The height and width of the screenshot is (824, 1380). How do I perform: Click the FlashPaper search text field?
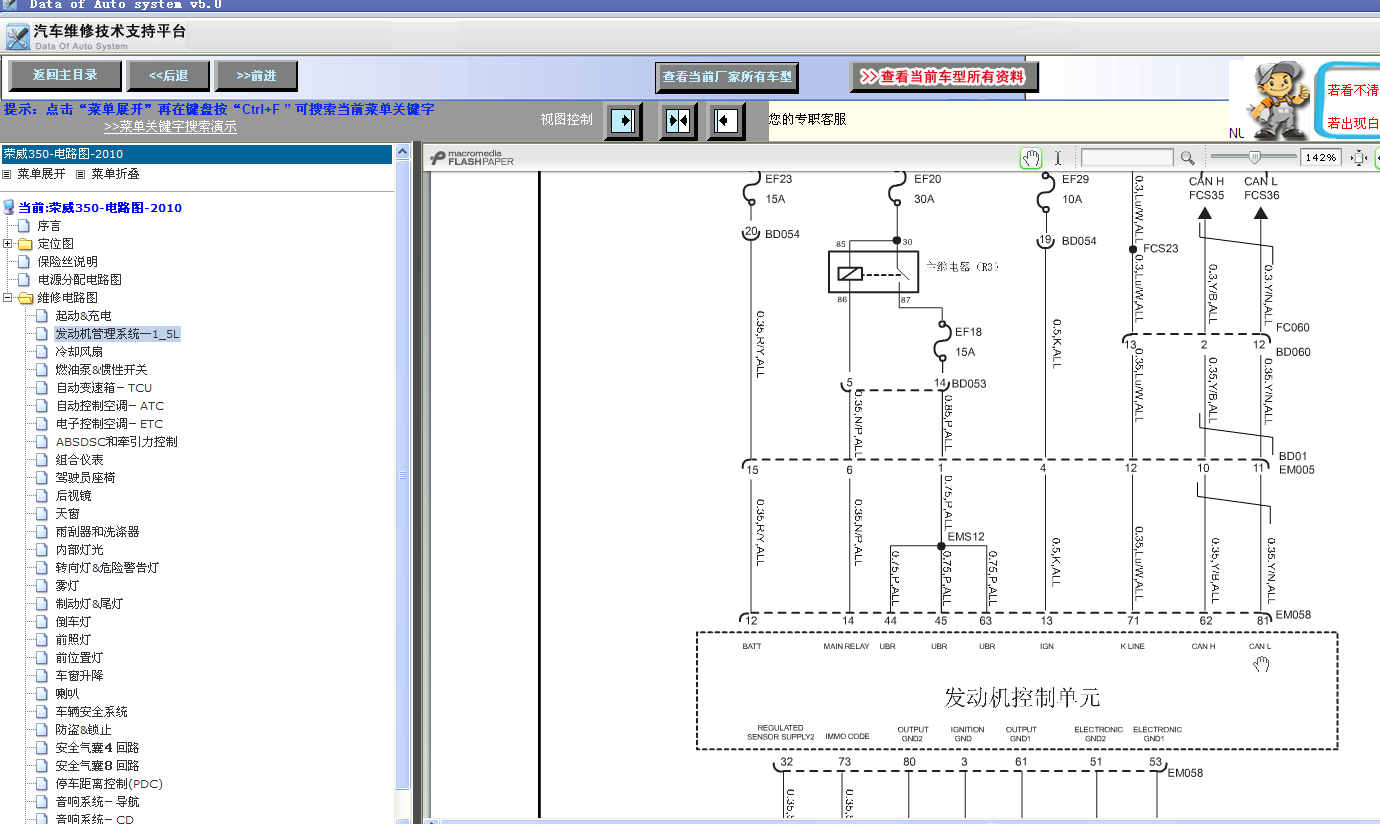click(x=1127, y=158)
